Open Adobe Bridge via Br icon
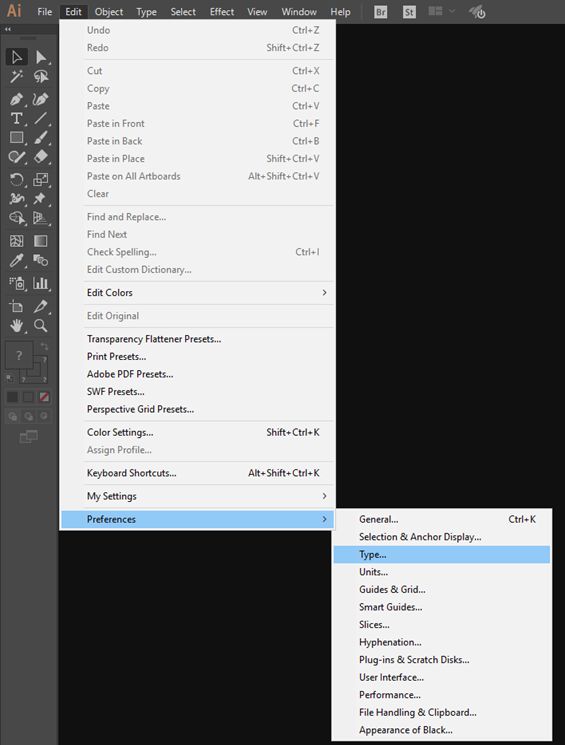Viewport: 565px width, 745px height. [381, 12]
